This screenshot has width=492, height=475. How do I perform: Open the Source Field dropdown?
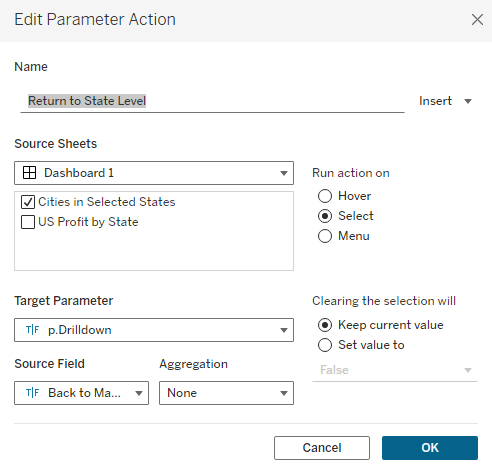click(x=81, y=393)
